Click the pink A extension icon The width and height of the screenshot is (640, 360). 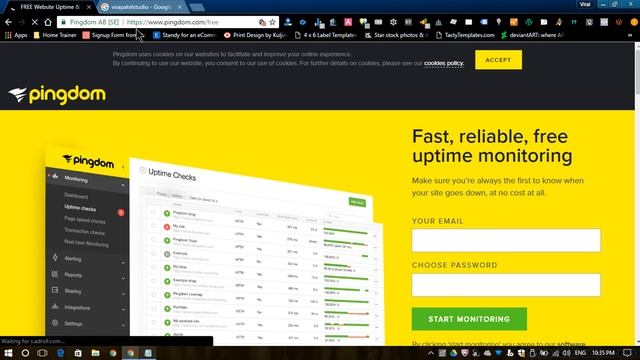coord(348,22)
